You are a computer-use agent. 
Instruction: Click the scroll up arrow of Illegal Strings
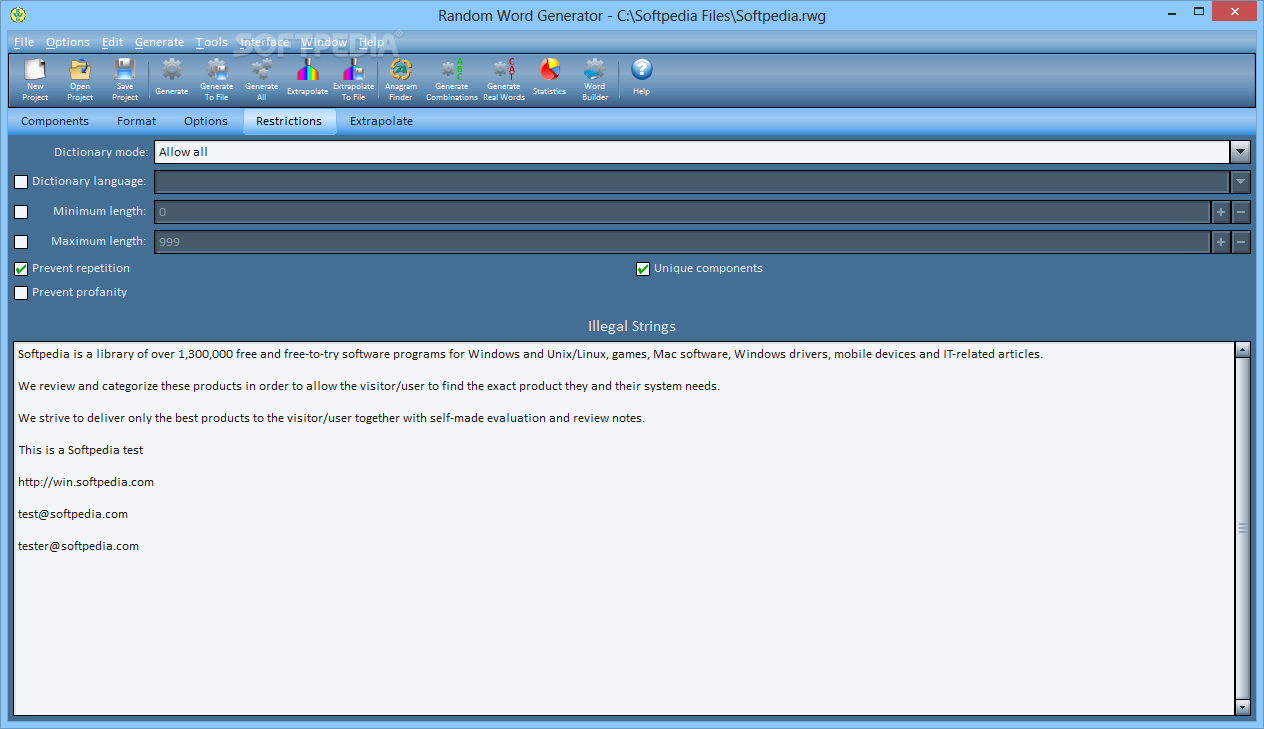tap(1243, 350)
